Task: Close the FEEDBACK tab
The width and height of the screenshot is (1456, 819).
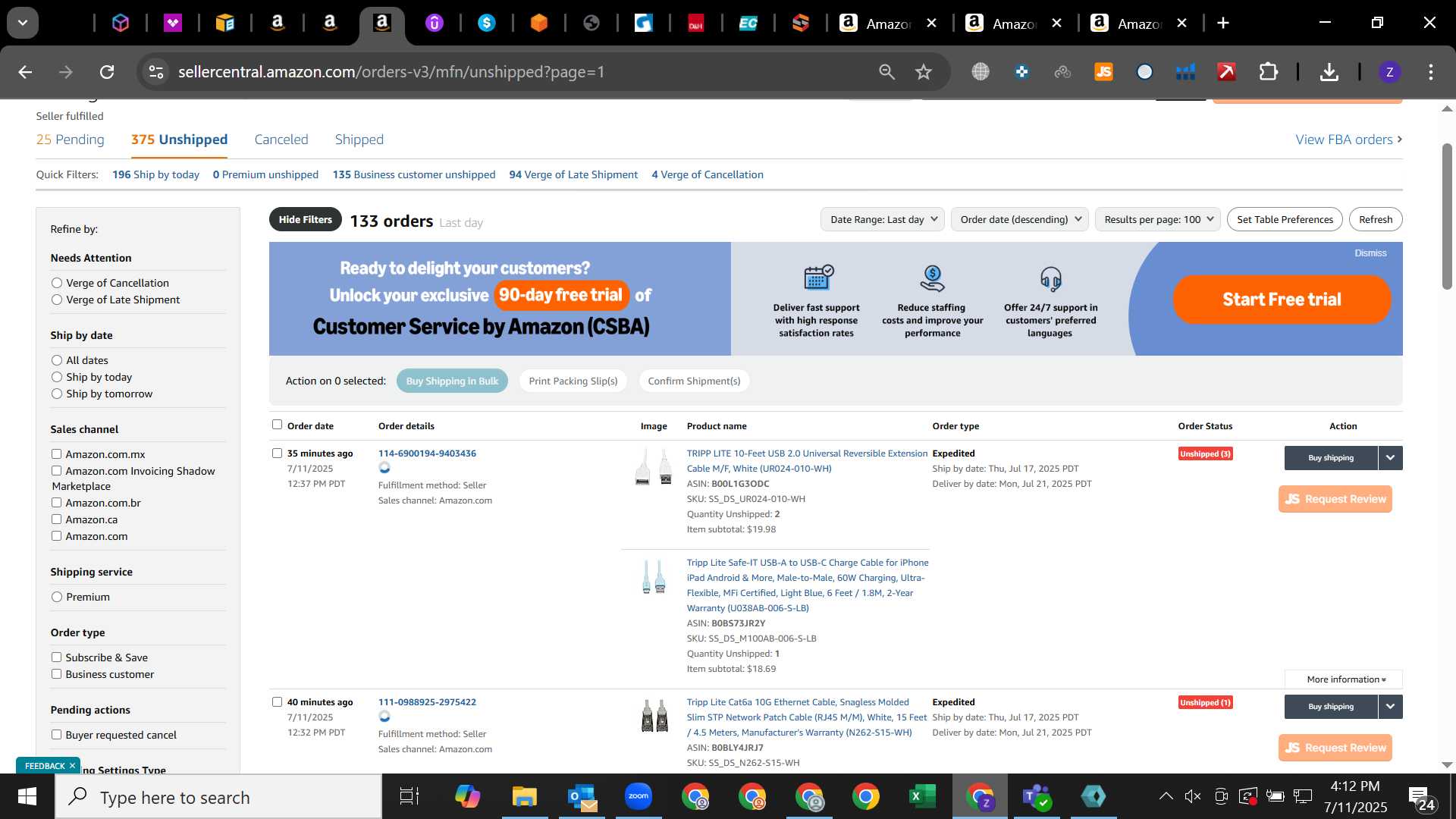Action: click(x=72, y=766)
